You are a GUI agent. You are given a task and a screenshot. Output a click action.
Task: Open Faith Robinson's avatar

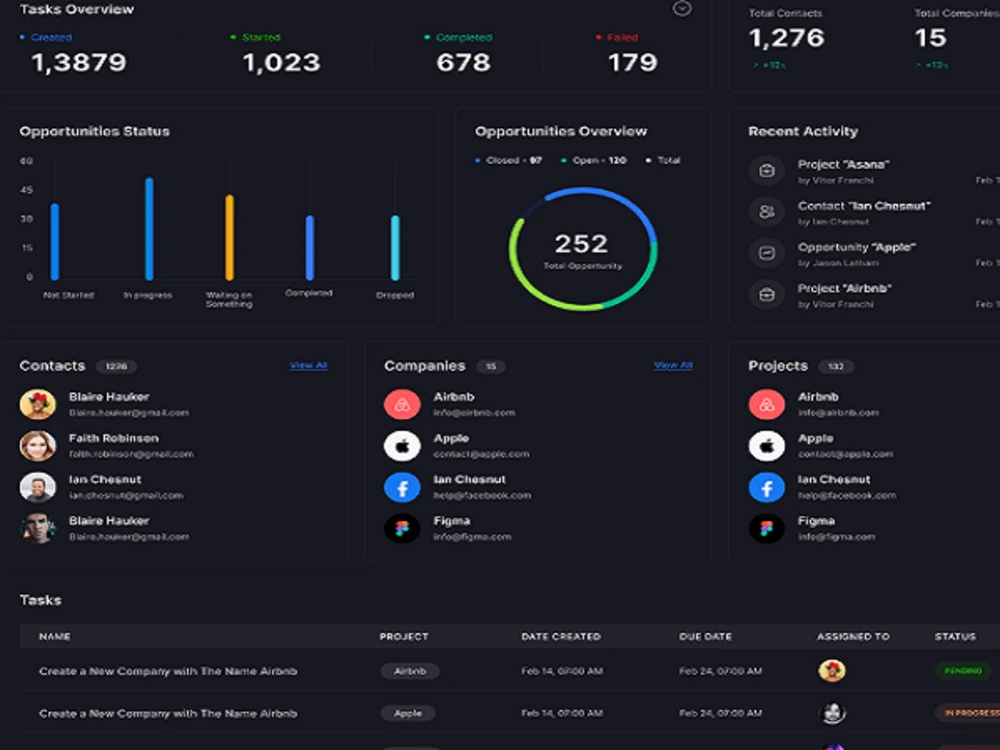pyautogui.click(x=38, y=446)
